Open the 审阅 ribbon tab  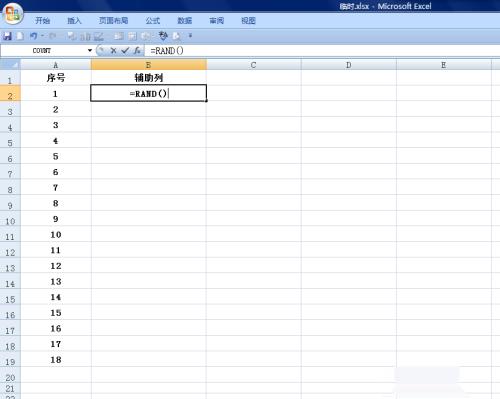pos(217,21)
